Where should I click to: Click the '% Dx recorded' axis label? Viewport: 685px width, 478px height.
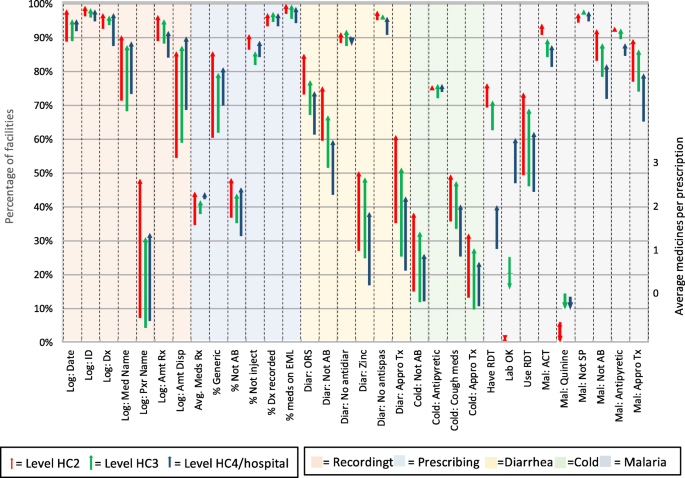click(x=272, y=378)
